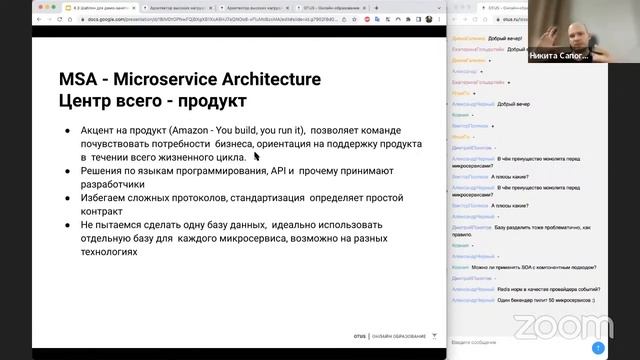Image resolution: width=640 pixels, height=360 pixels.
Task: Click the bullet 'Решения по языкам программирования'
Action: point(237,178)
